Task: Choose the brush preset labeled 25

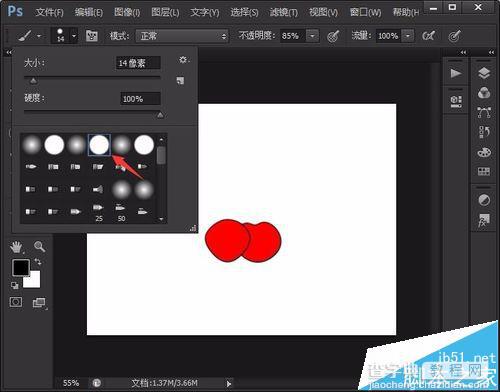Action: [x=99, y=212]
